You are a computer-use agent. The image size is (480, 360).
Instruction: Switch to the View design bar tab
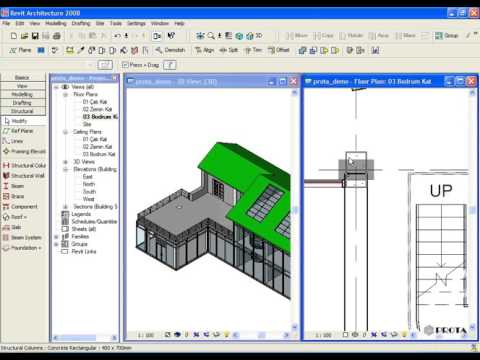[x=23, y=86]
